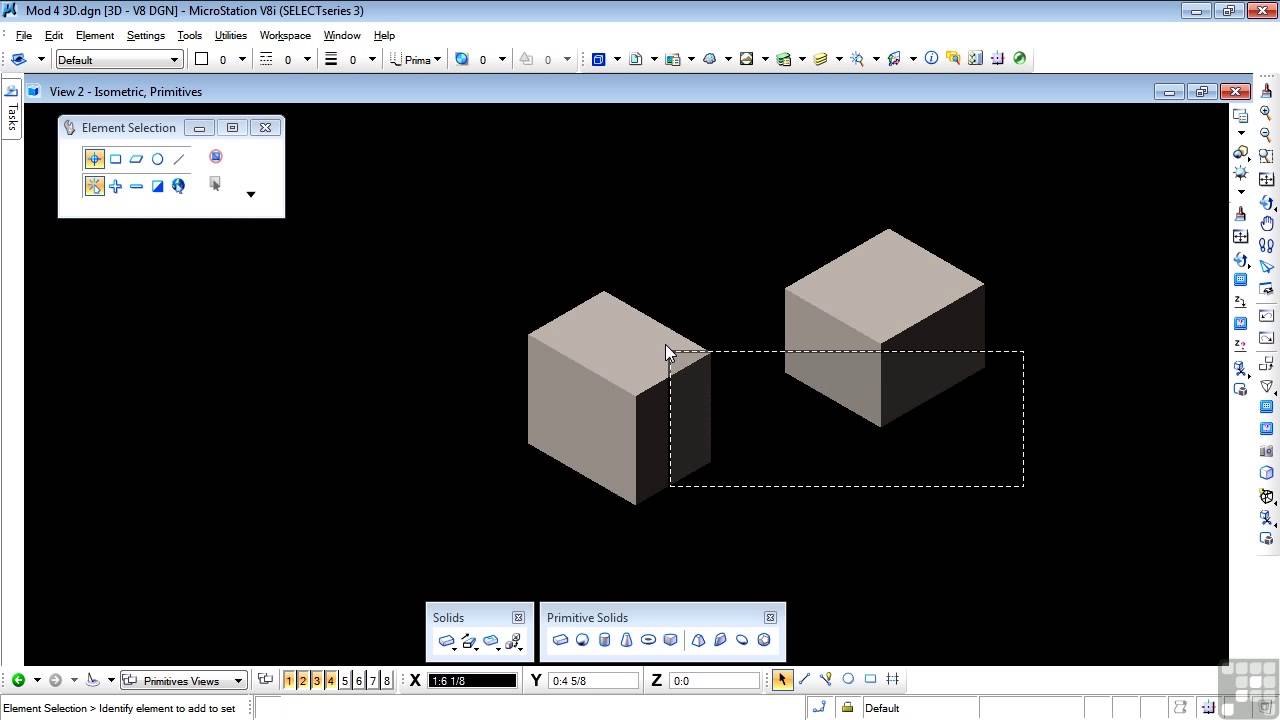Select the Torus Solid primitive tool
1280x720 pixels.
tap(648, 640)
